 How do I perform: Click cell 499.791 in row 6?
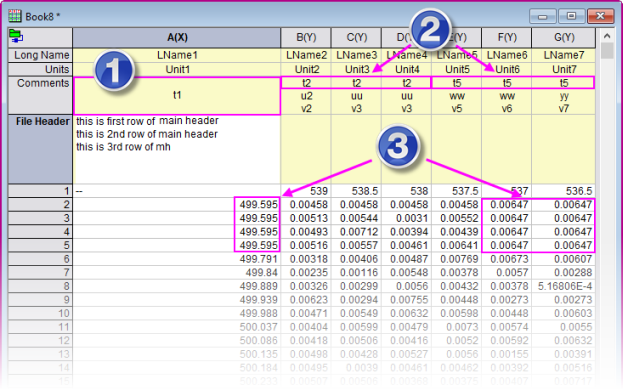click(x=177, y=259)
